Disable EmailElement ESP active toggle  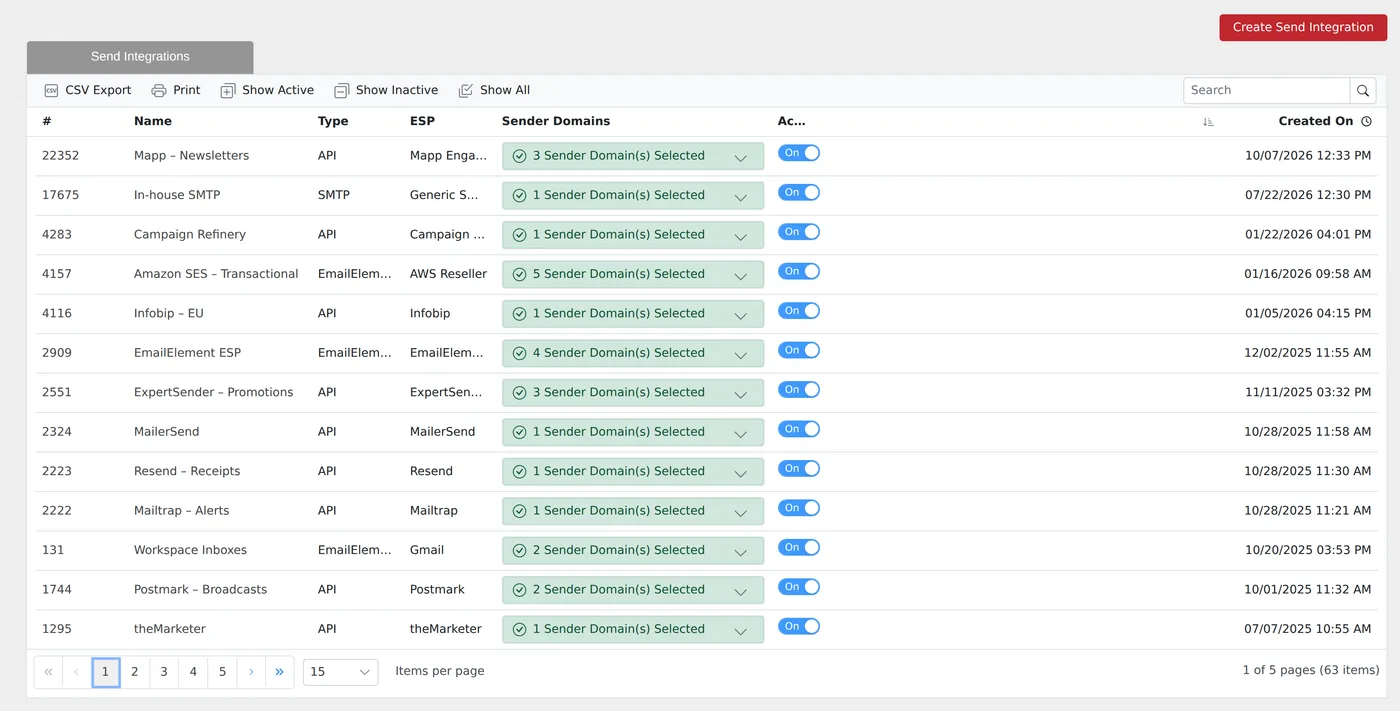coord(799,350)
